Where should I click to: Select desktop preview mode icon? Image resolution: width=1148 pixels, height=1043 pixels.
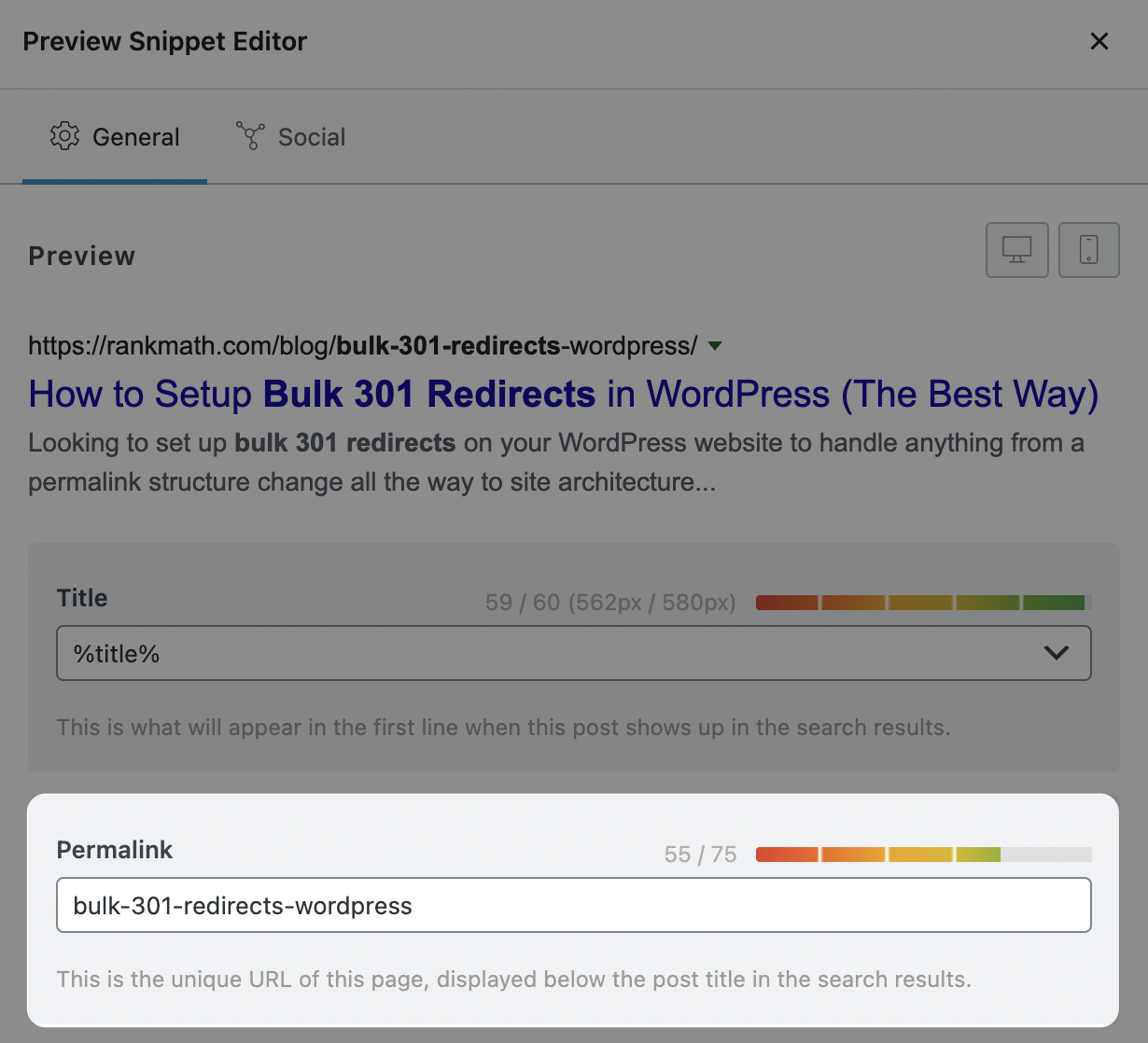[1017, 250]
